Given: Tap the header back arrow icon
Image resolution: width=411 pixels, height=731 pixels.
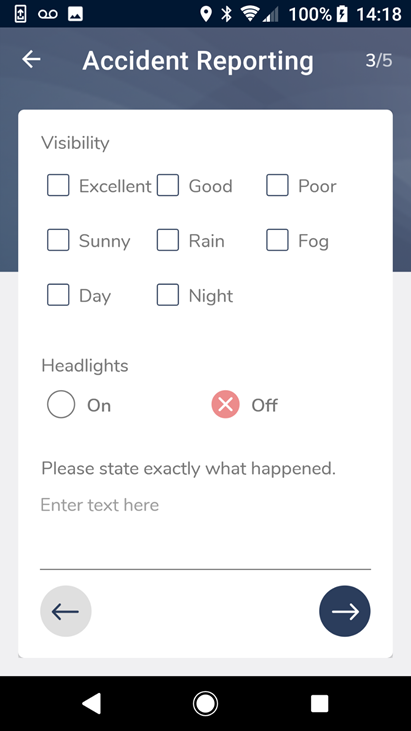Looking at the screenshot, I should pos(31,59).
